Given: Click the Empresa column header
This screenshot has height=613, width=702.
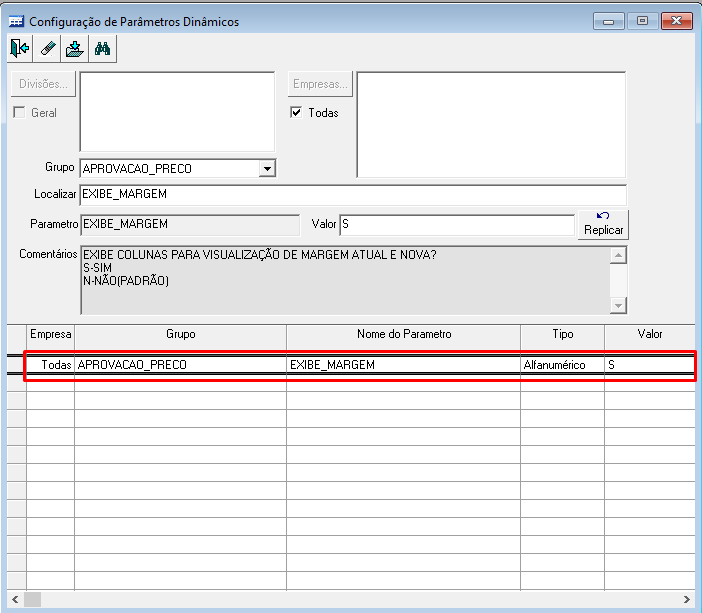Looking at the screenshot, I should 51,334.
